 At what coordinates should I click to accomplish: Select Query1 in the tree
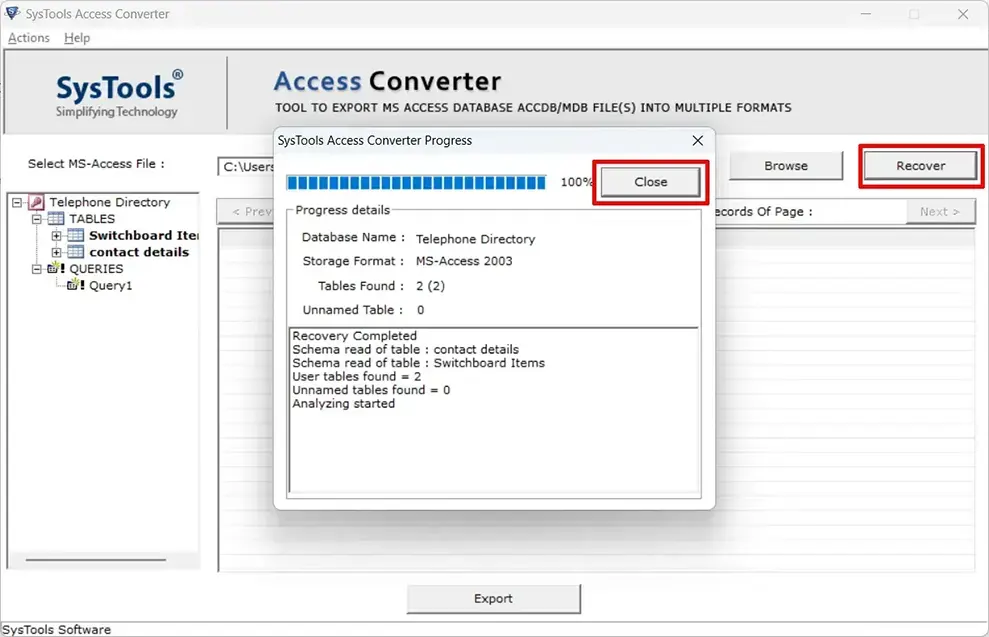tap(110, 285)
